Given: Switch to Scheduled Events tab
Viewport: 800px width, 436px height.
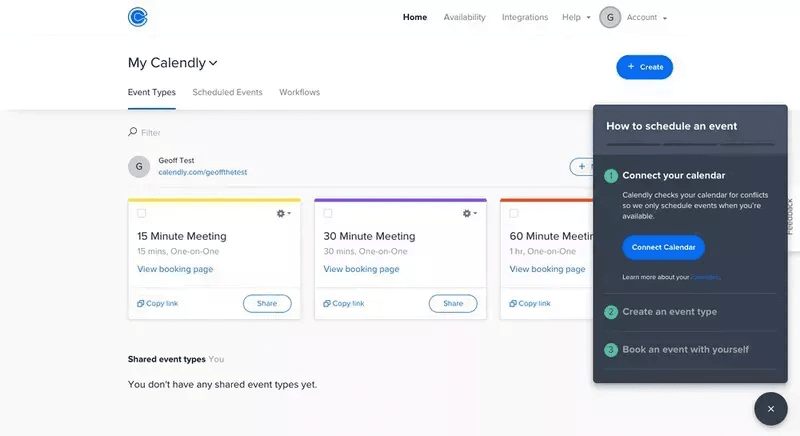Looking at the screenshot, I should point(227,92).
